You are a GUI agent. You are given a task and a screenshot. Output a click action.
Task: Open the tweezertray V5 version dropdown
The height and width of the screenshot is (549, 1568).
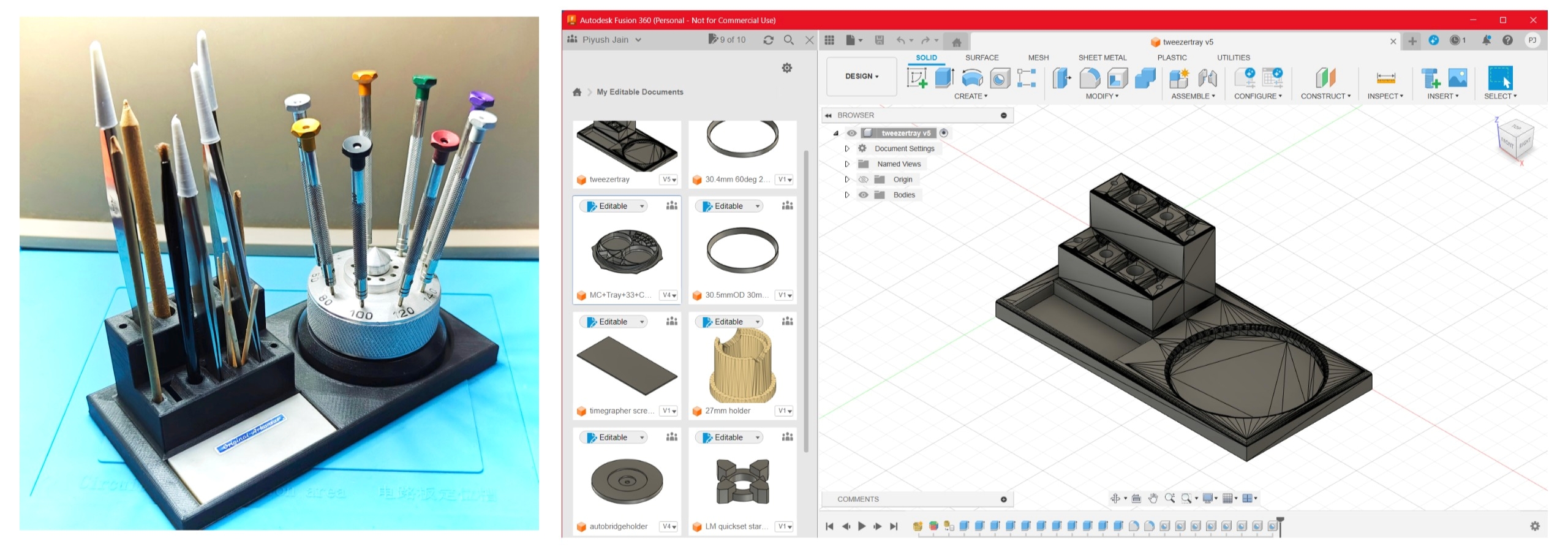(x=669, y=180)
